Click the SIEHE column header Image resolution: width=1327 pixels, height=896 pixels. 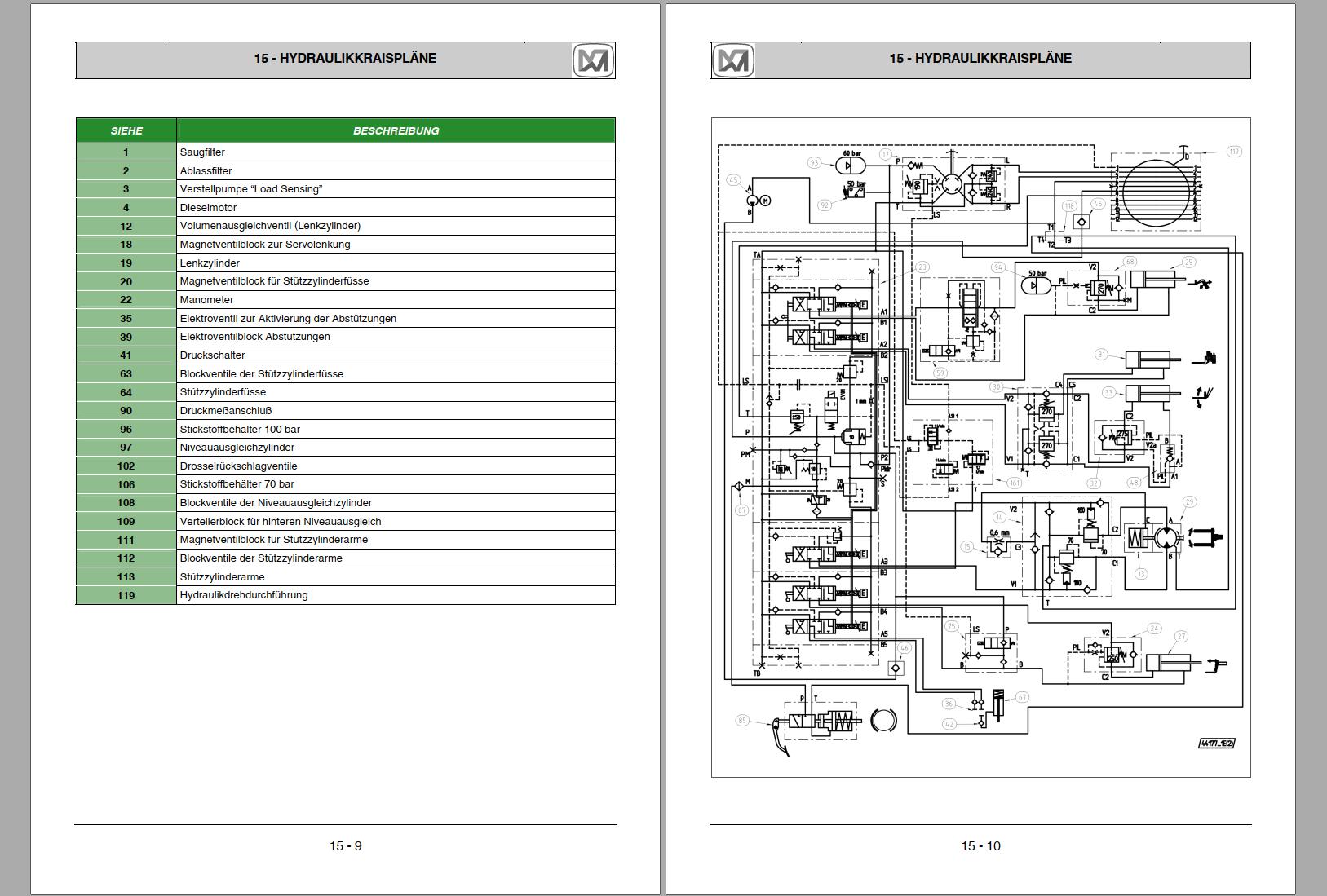(126, 130)
